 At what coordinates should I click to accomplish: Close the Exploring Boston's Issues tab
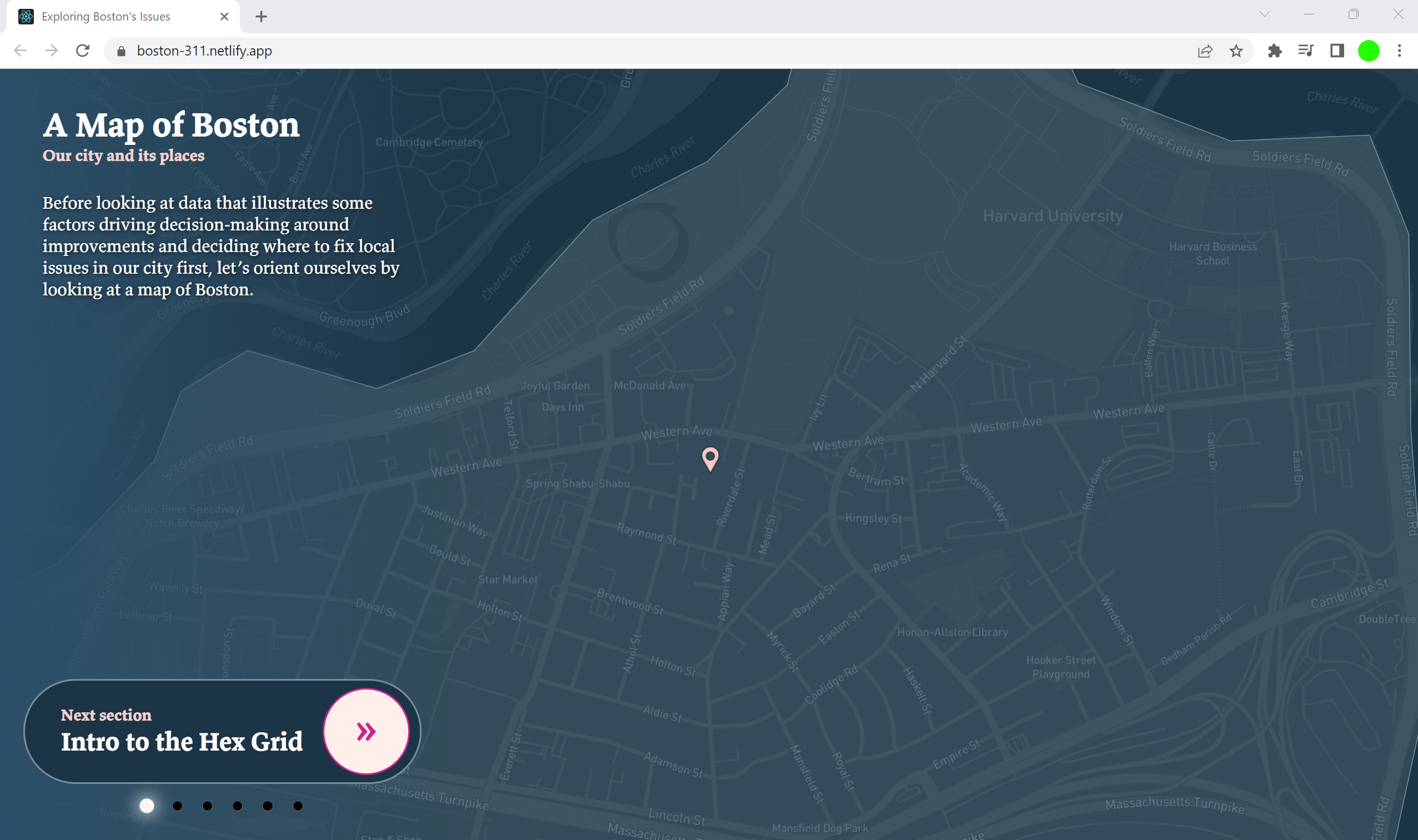pos(224,17)
